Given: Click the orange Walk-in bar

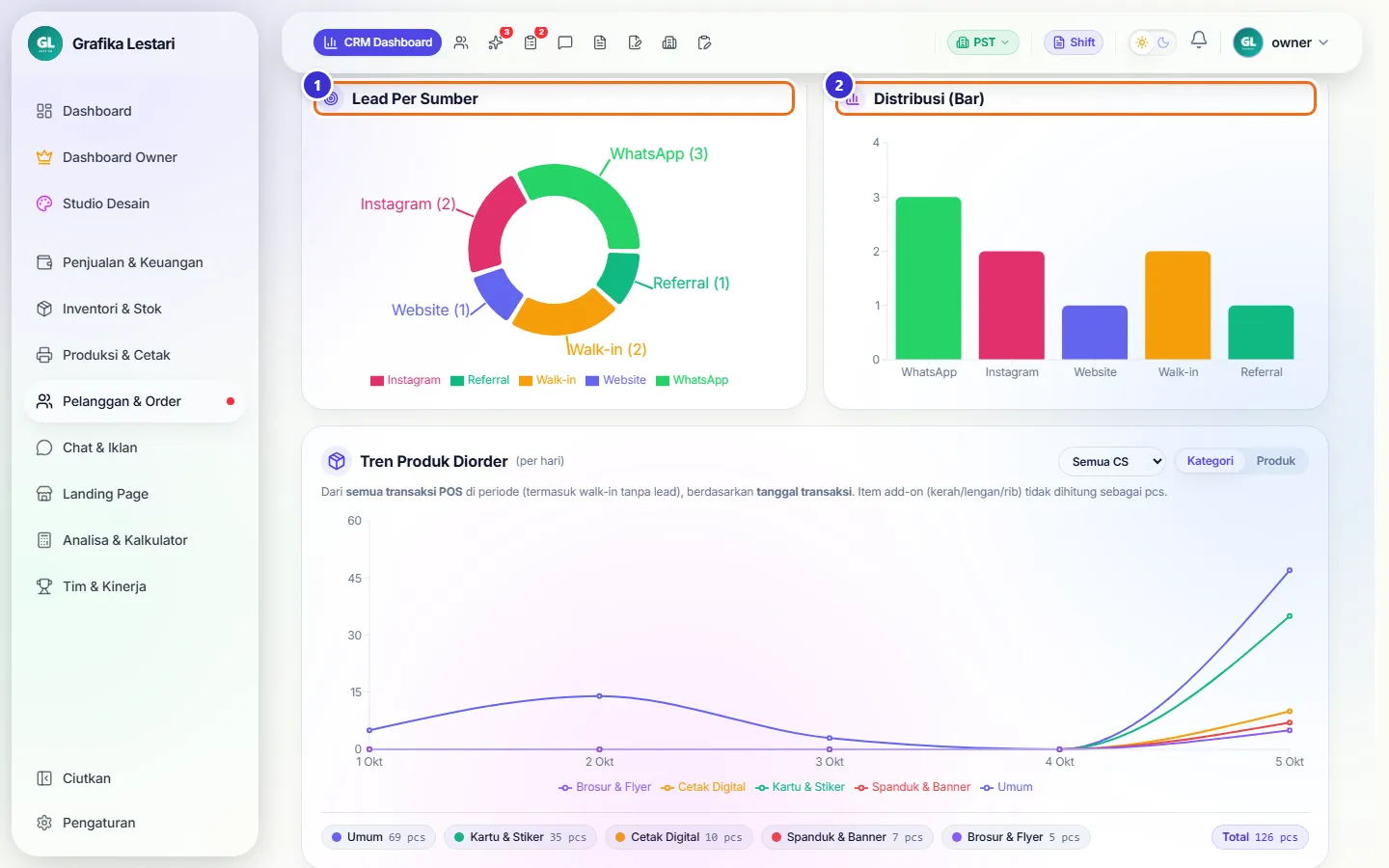Looking at the screenshot, I should [x=1178, y=305].
